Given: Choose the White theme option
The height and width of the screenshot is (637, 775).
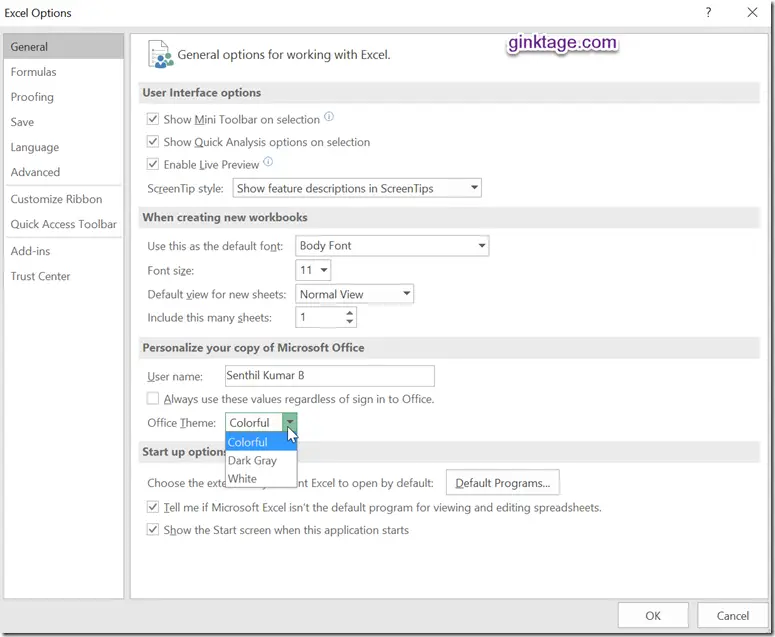Looking at the screenshot, I should tap(261, 478).
